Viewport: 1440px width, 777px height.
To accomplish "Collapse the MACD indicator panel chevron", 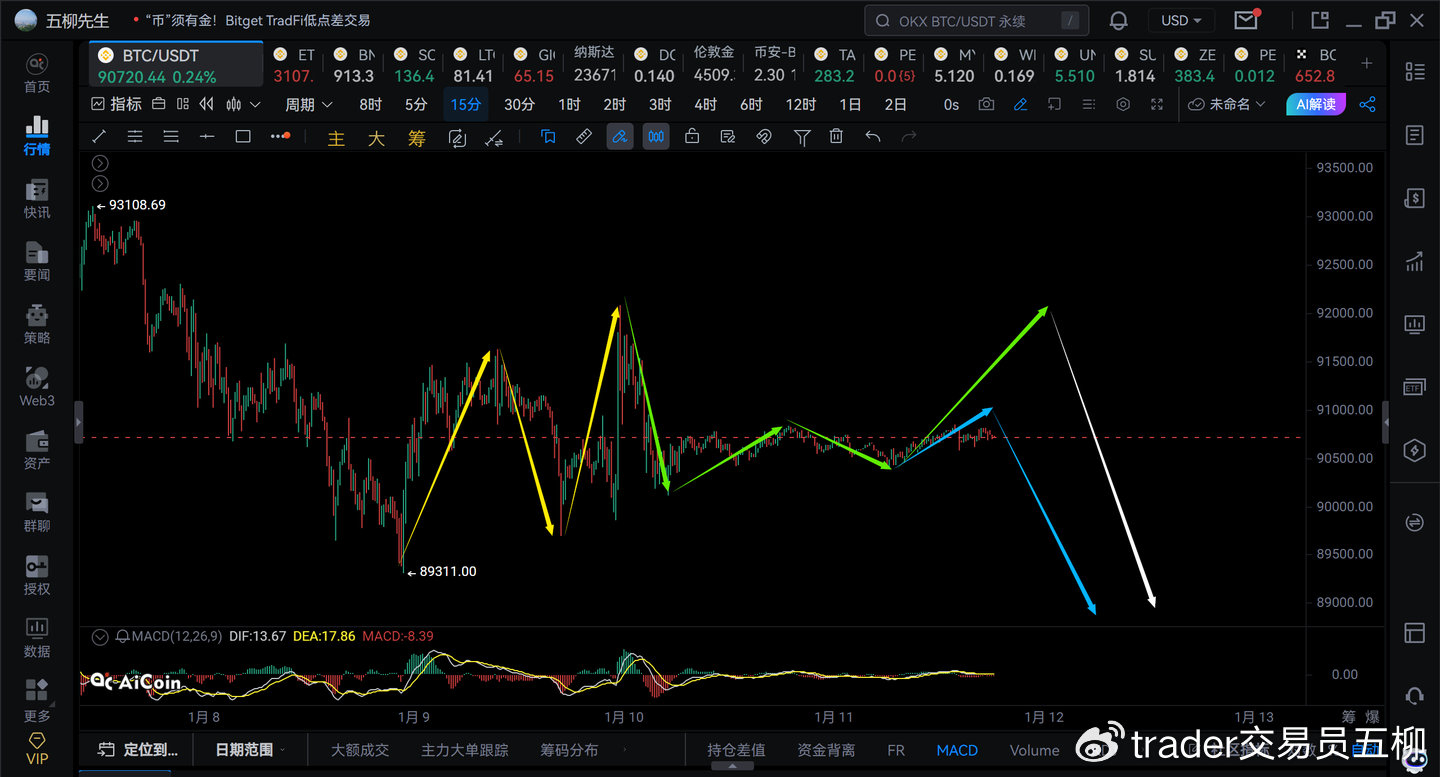I will 99,636.
